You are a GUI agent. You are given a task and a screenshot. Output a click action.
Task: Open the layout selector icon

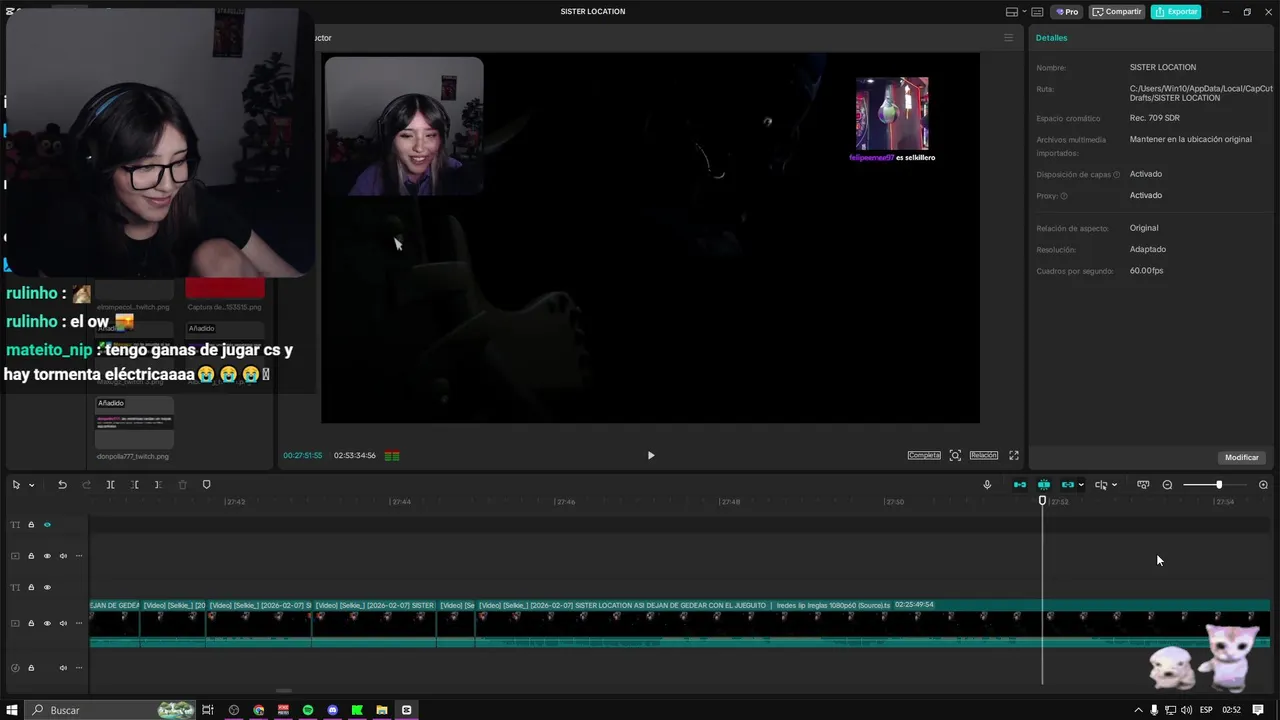click(1011, 12)
